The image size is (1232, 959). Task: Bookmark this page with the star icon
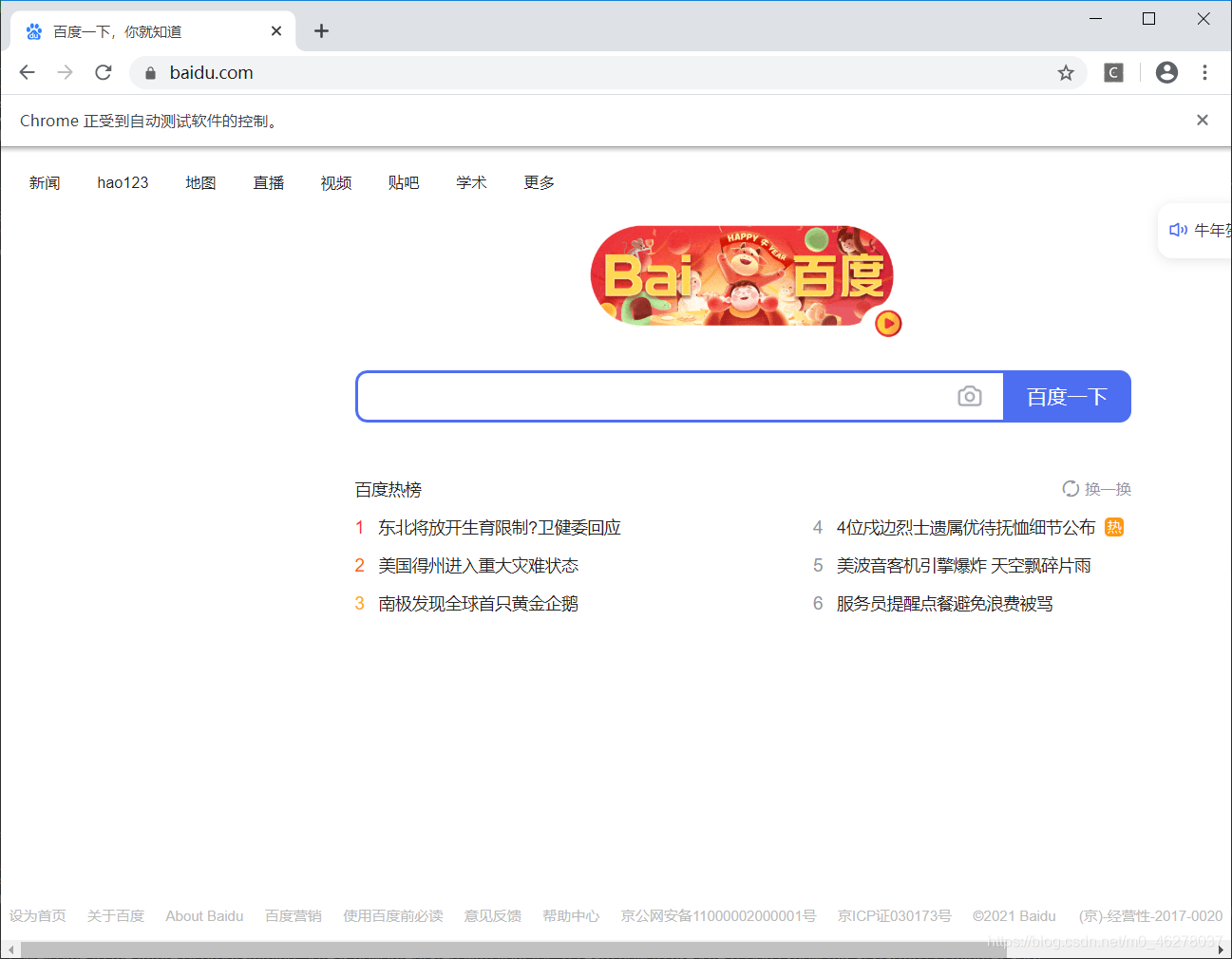1066,73
